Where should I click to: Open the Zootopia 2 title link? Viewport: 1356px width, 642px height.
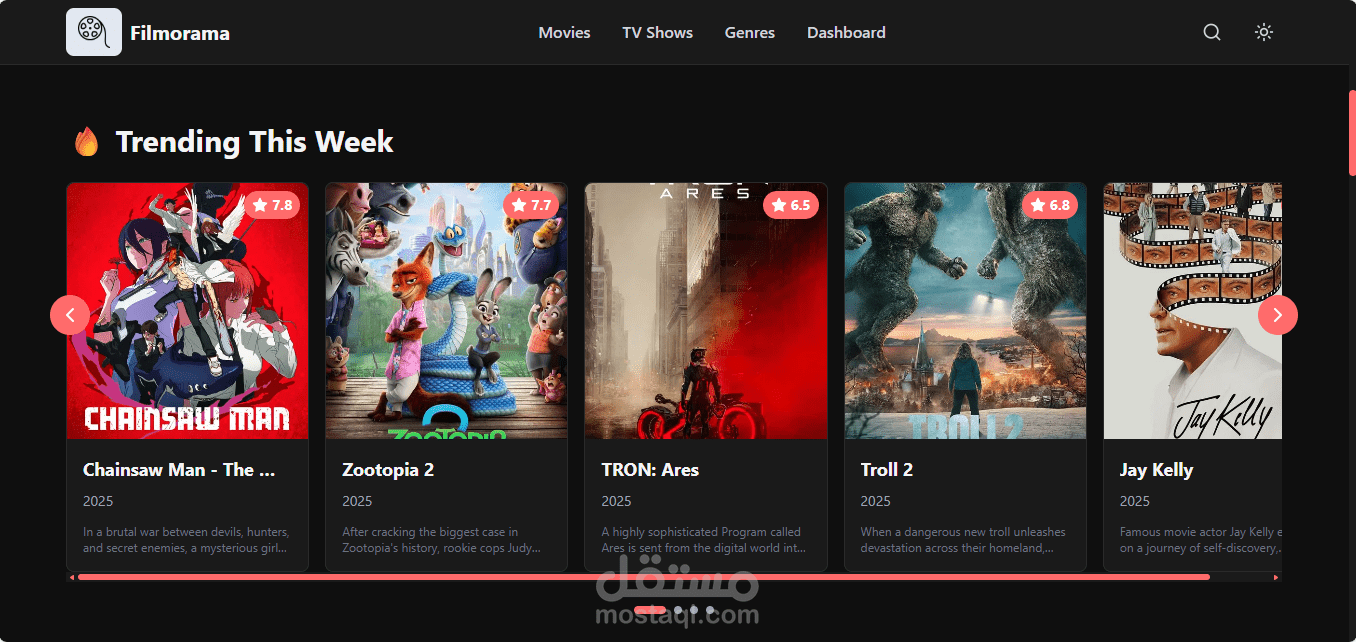388,470
